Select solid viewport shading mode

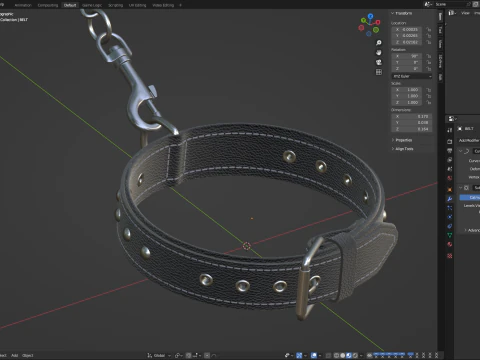point(343,355)
